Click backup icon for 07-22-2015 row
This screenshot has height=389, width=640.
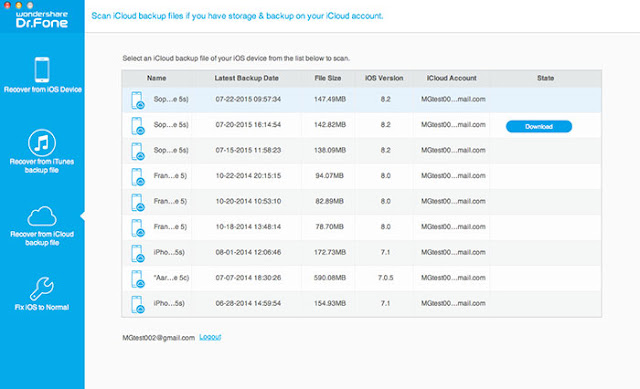tap(138, 100)
